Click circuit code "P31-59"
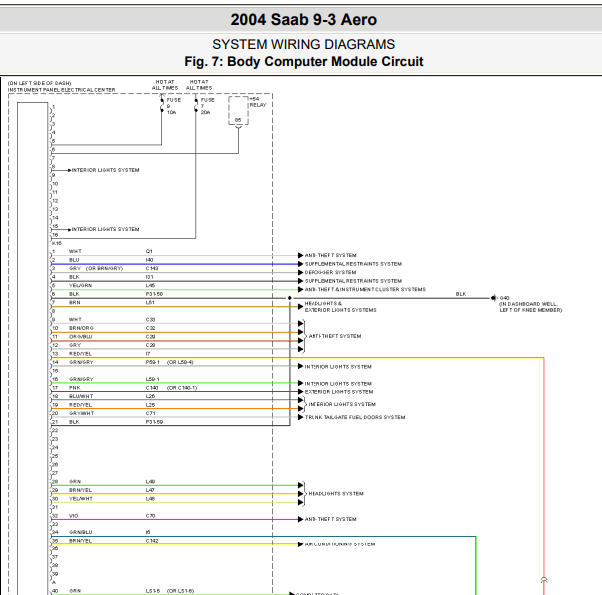Screen dimensions: 602x595 (154, 422)
